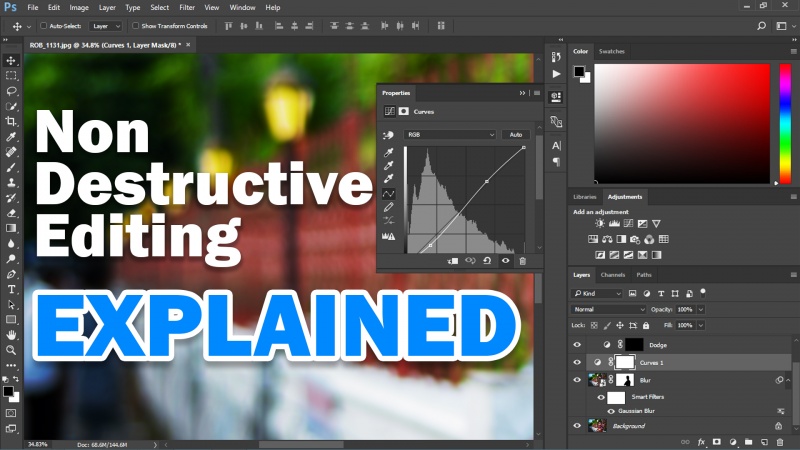Pick the black point eyedropper in Curves

tap(389, 152)
